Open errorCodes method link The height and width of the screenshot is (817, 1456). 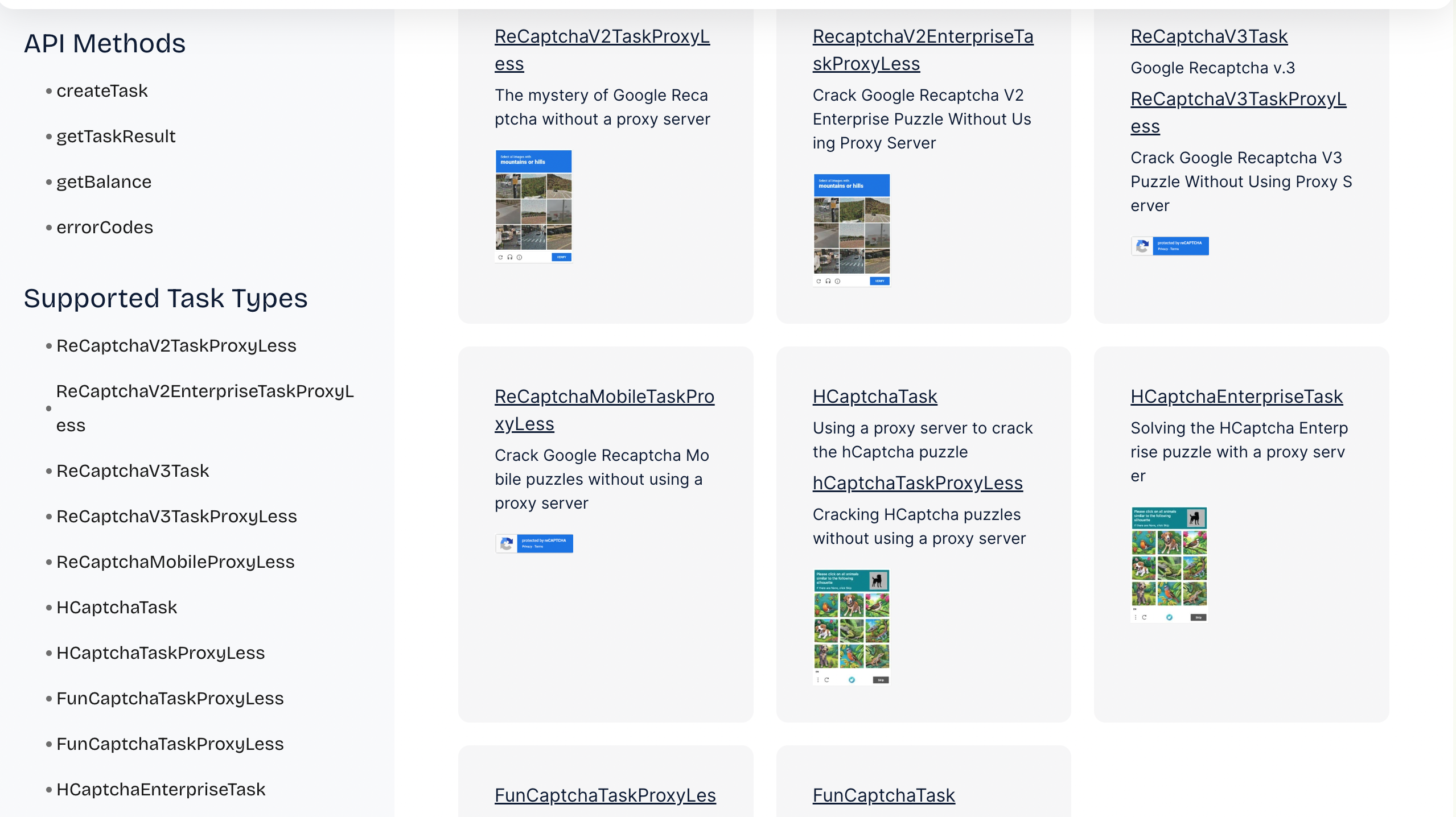click(x=105, y=228)
